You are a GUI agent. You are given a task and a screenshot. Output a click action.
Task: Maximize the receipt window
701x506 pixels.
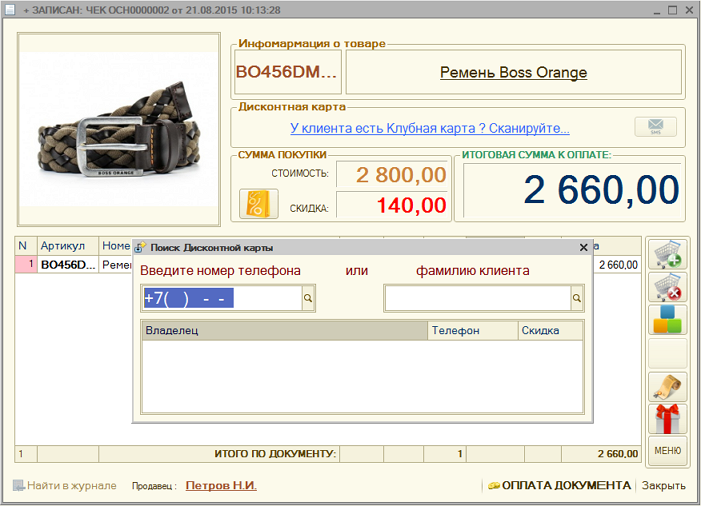(x=672, y=10)
